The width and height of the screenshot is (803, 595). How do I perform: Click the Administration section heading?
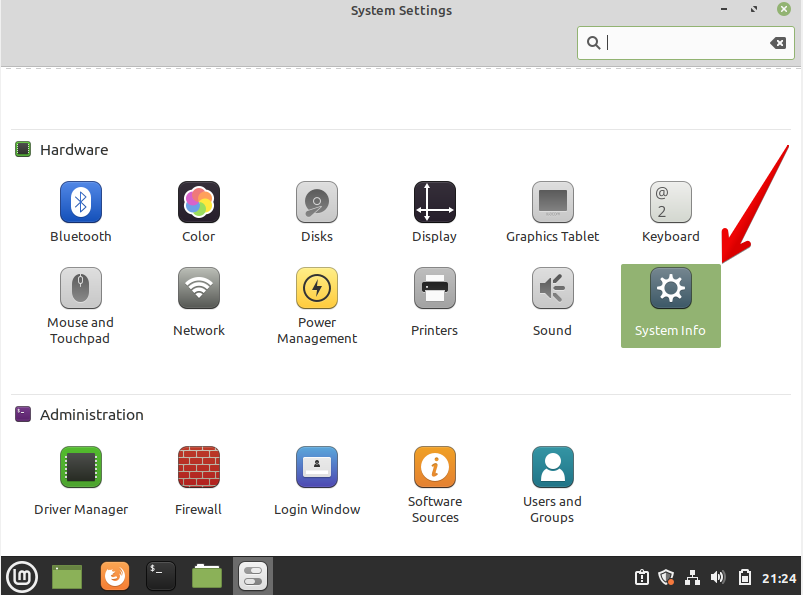92,415
